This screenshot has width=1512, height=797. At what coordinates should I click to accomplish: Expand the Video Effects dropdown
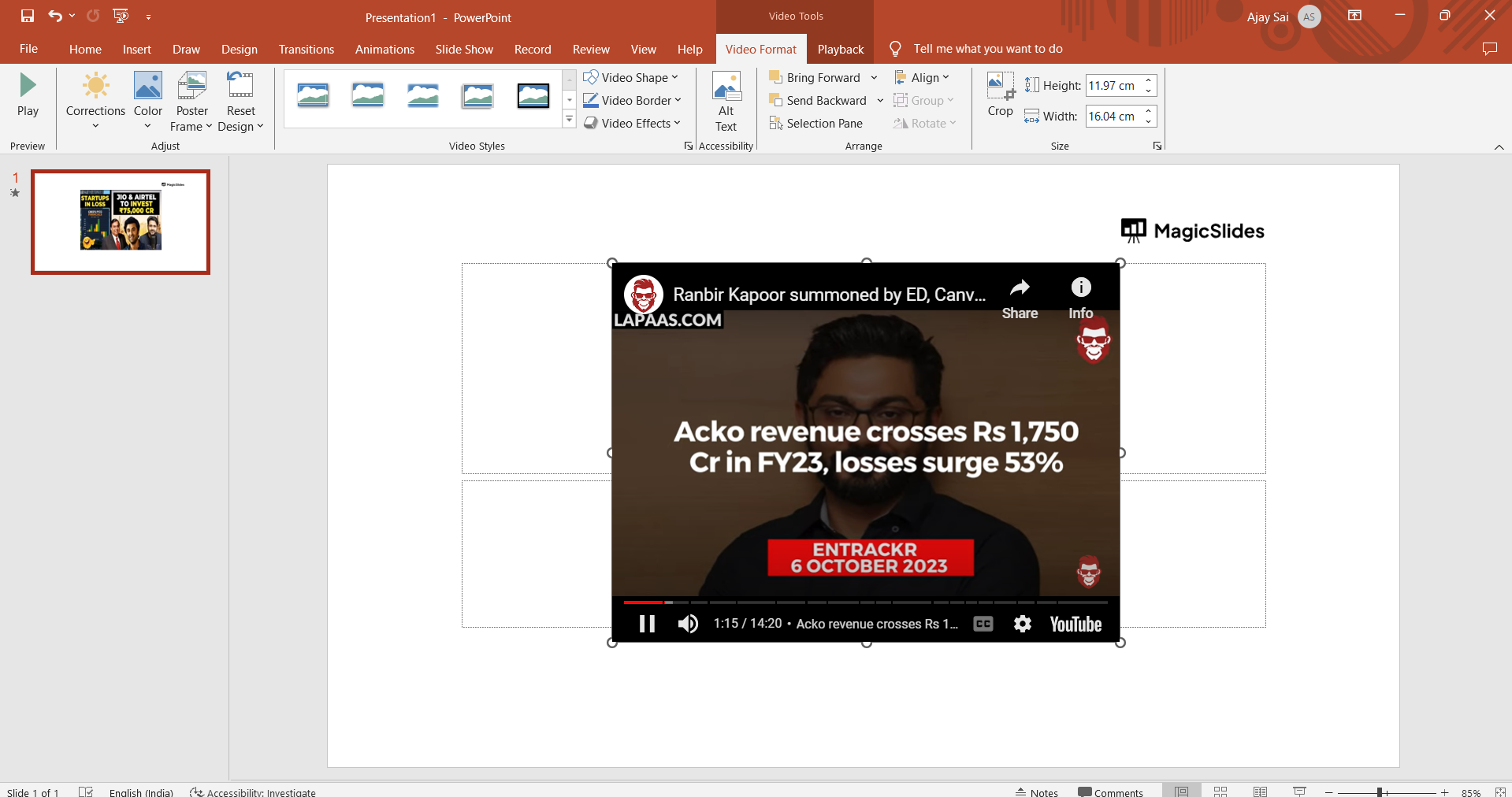click(632, 124)
